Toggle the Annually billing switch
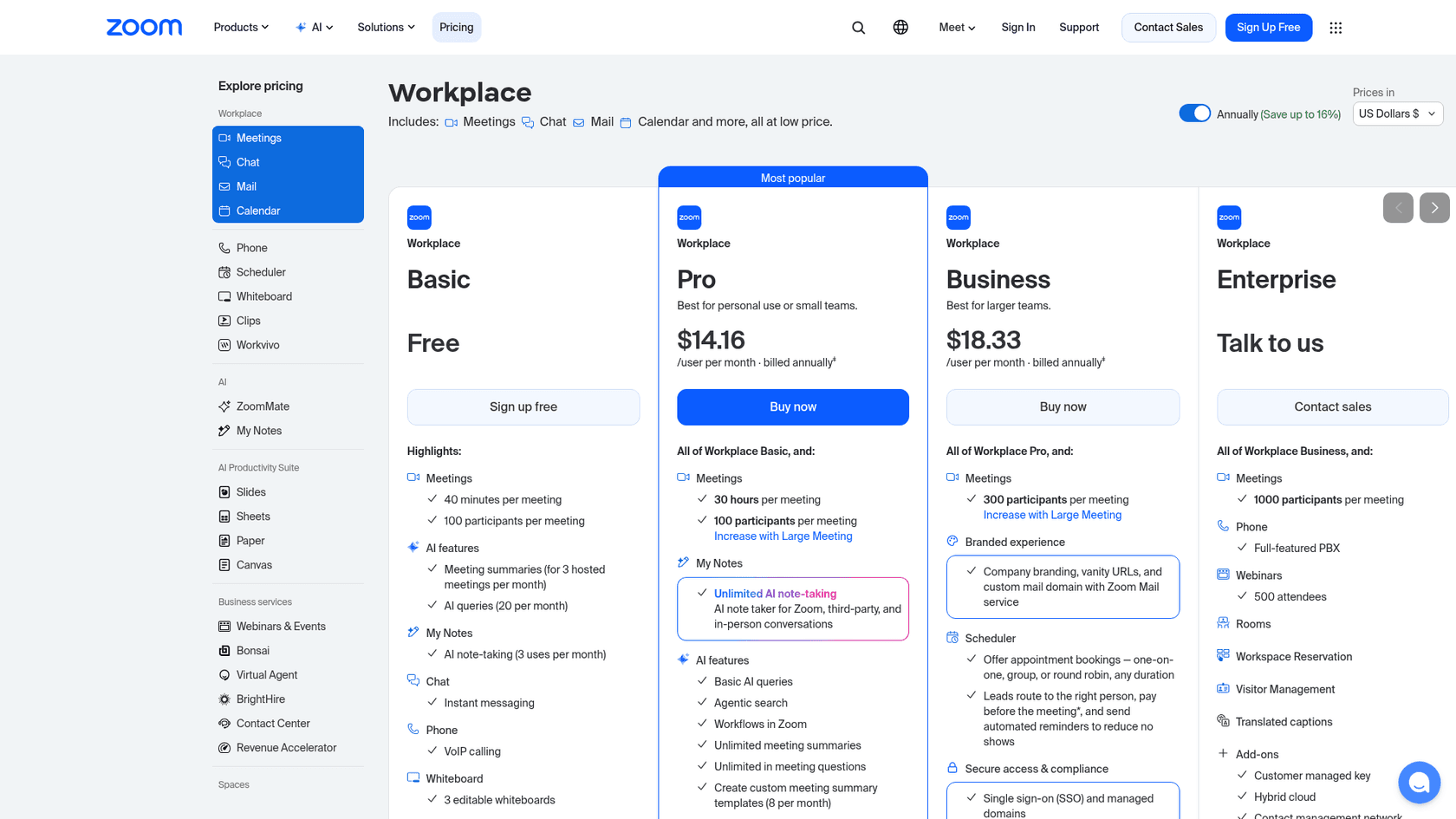The height and width of the screenshot is (819, 1456). pos(1194,114)
